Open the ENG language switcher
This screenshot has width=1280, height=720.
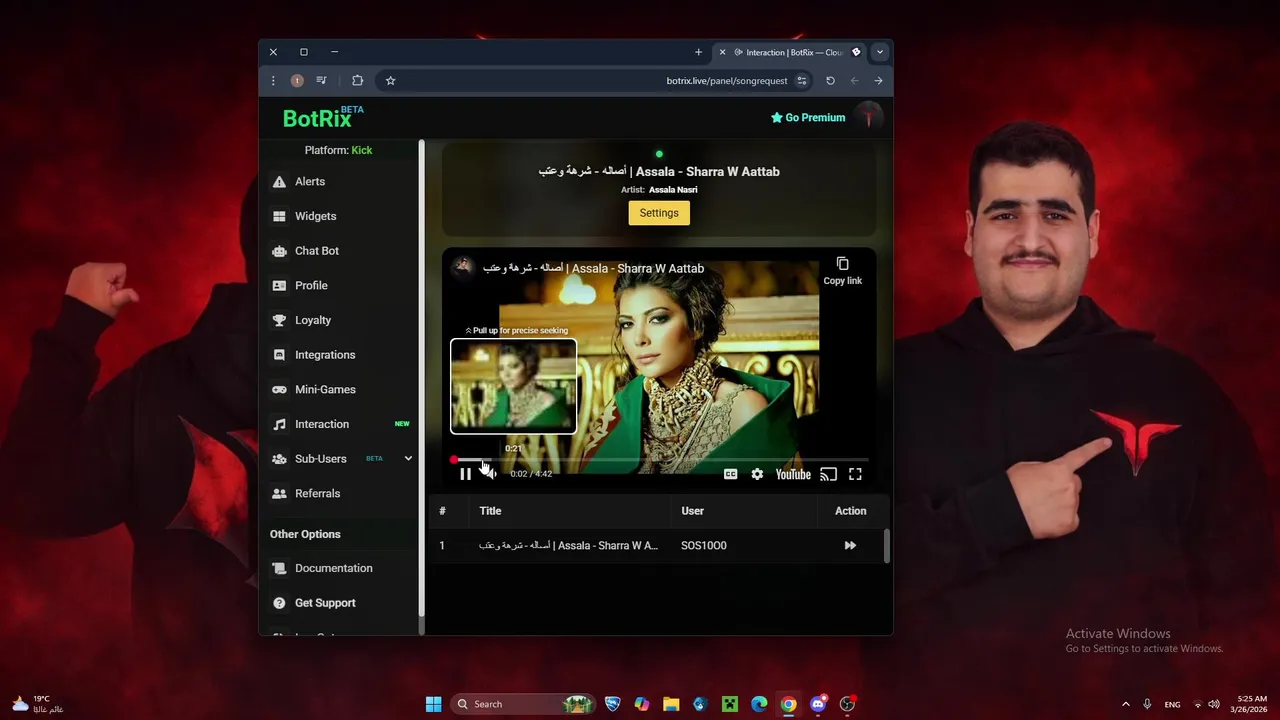pos(1172,704)
